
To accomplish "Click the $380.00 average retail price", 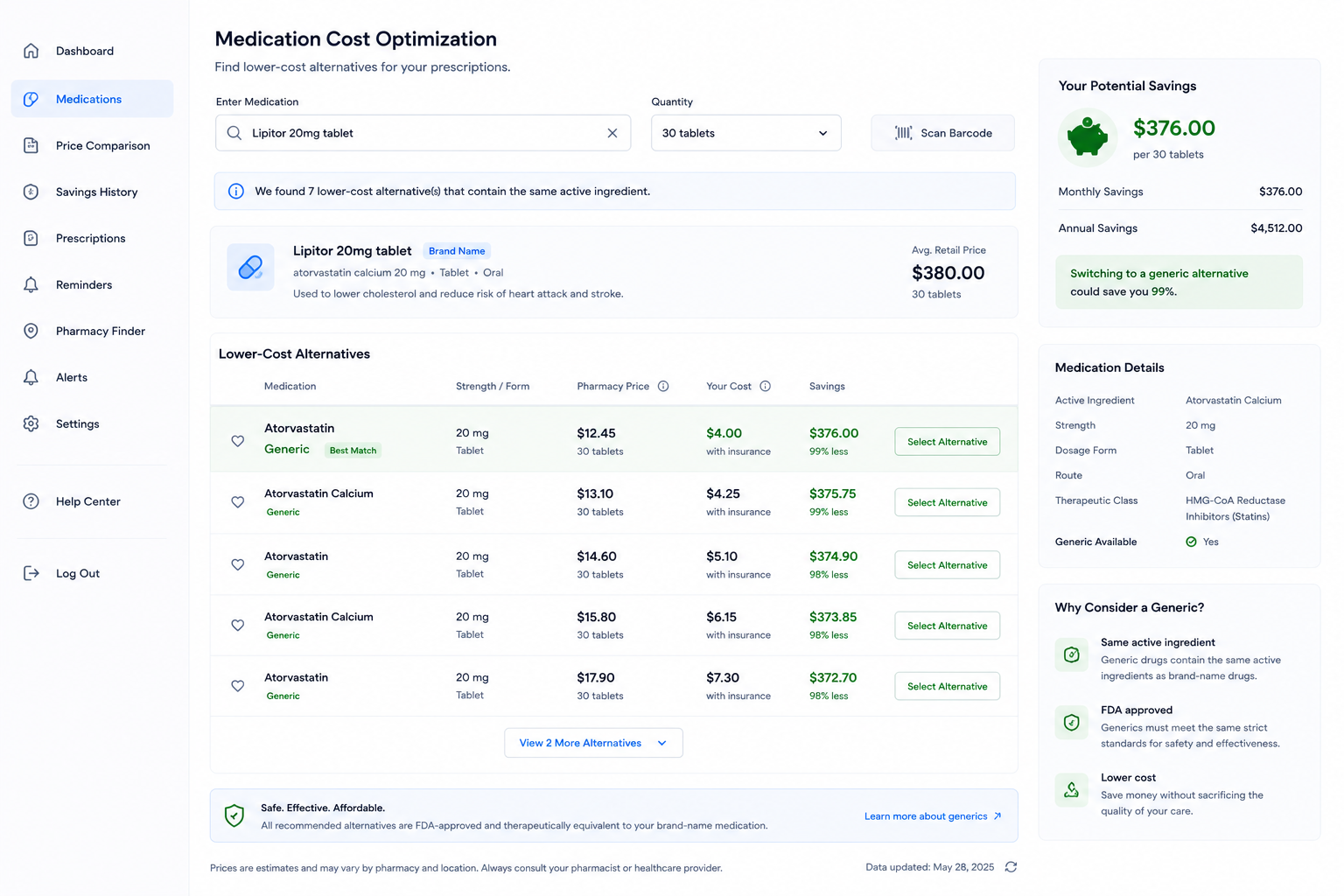I will [x=948, y=273].
